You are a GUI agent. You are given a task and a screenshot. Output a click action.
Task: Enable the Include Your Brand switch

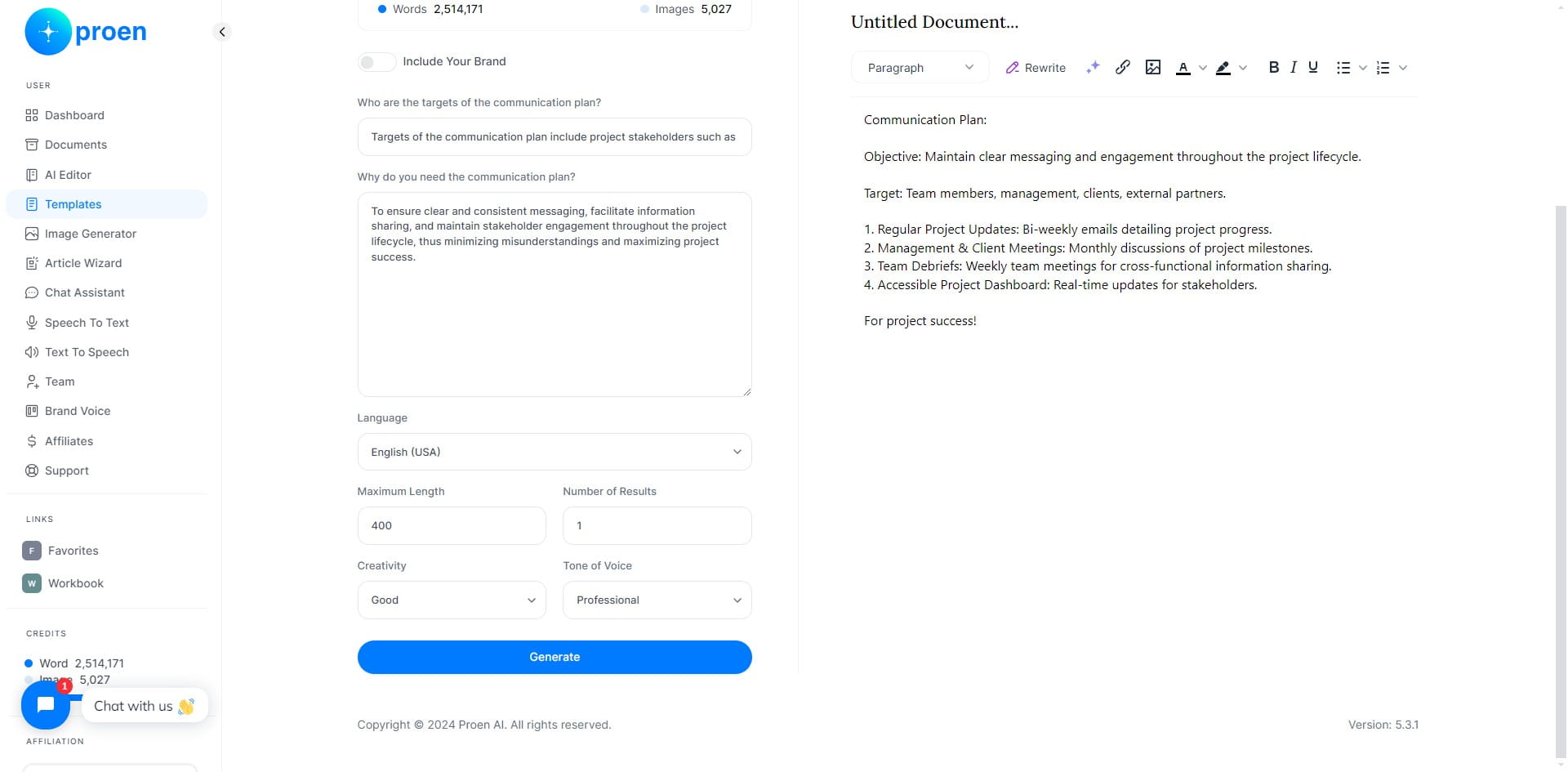click(x=376, y=61)
